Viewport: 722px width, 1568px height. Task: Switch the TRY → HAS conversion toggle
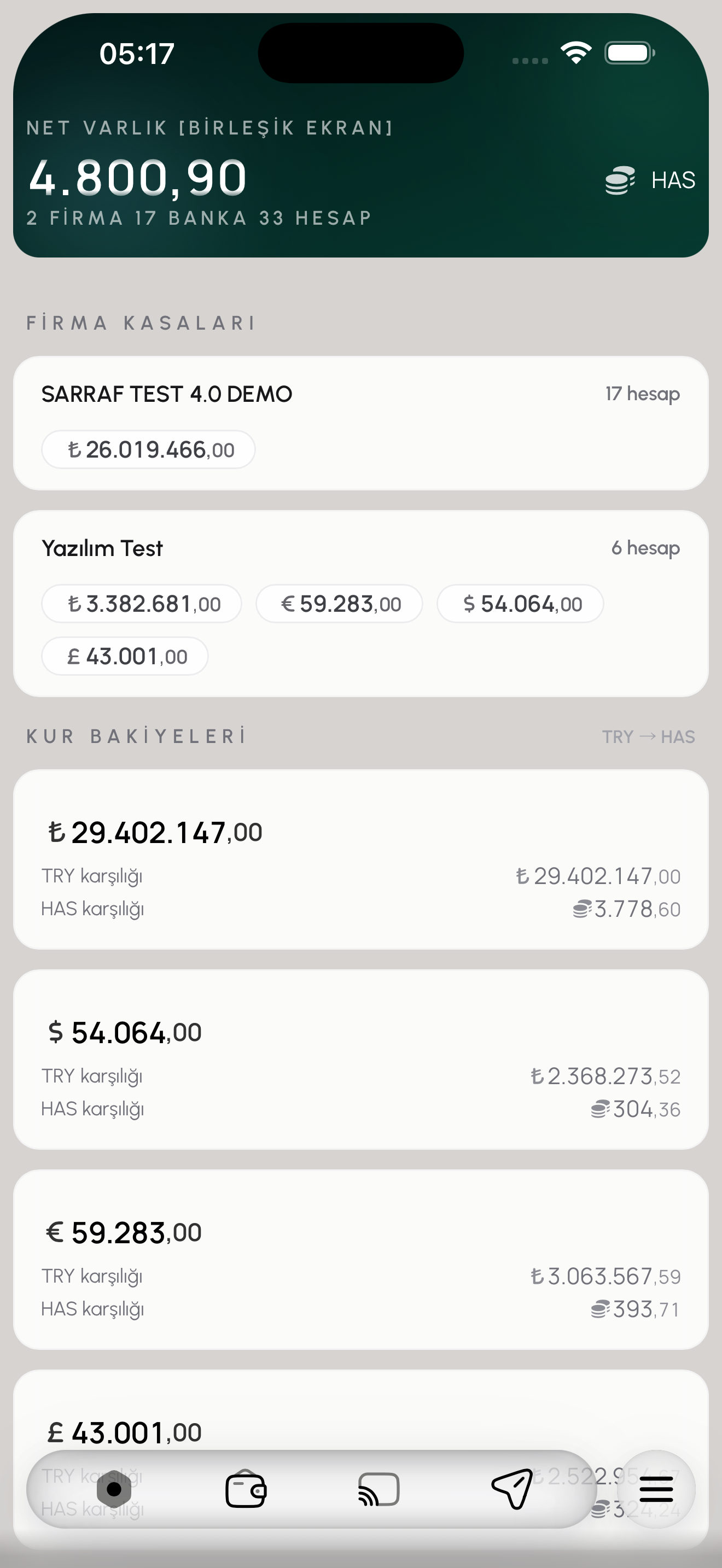tap(648, 737)
